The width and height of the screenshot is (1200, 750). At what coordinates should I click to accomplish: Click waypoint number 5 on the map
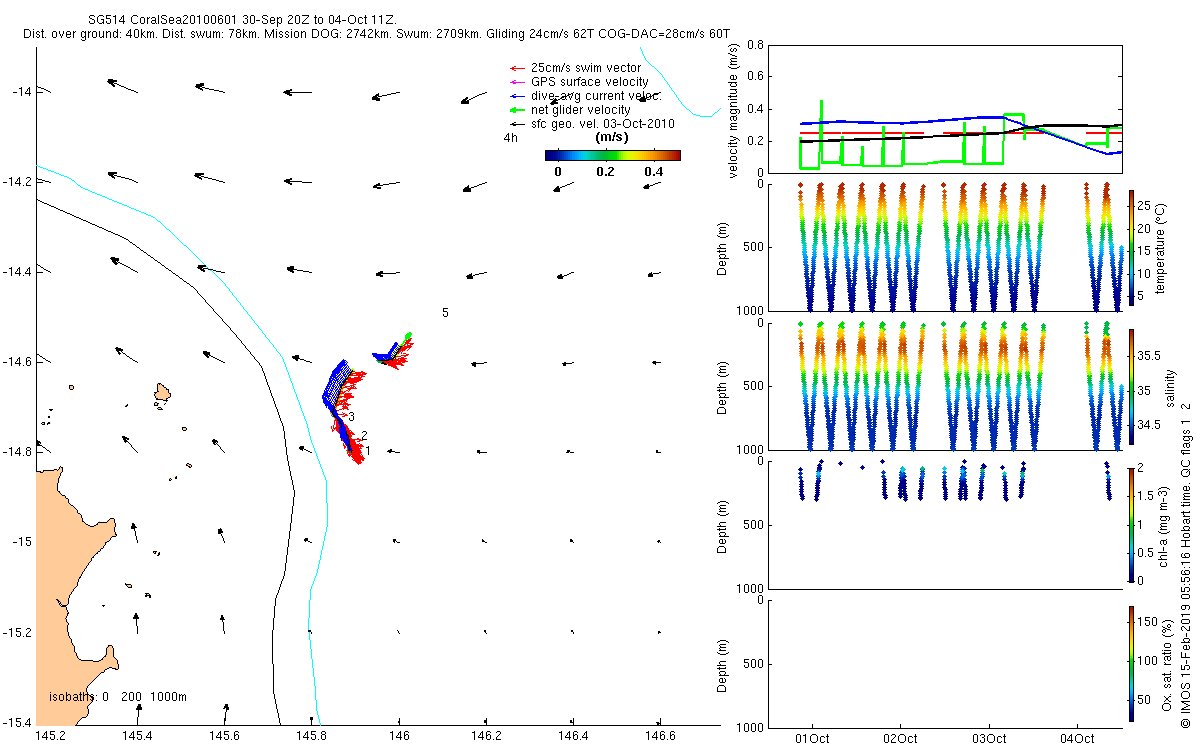445,313
